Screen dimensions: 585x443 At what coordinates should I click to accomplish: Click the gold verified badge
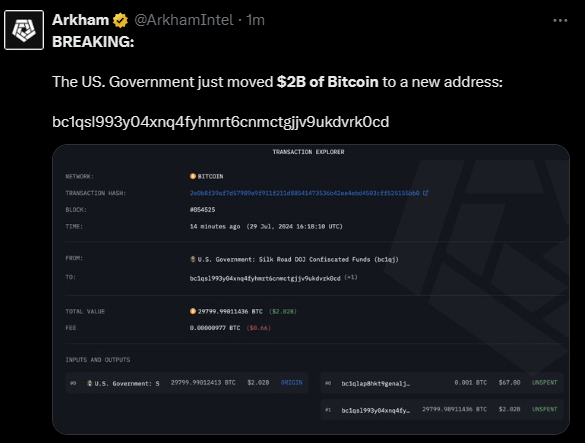point(120,20)
